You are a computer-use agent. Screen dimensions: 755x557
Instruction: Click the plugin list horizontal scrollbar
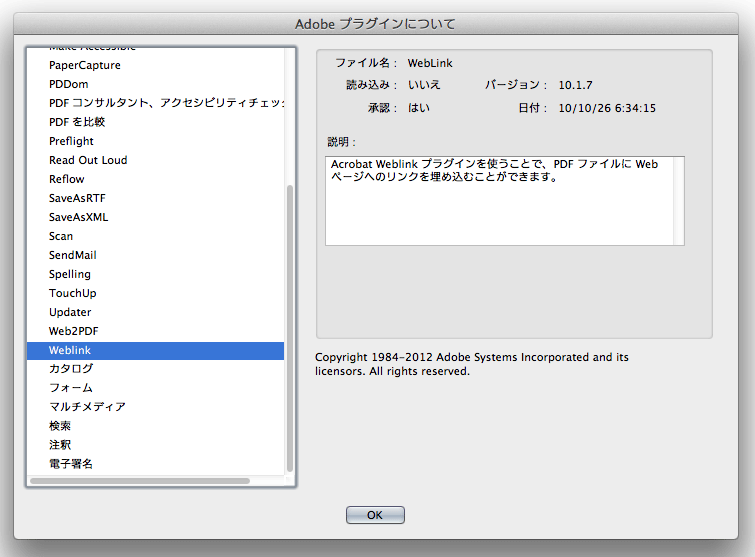140,481
